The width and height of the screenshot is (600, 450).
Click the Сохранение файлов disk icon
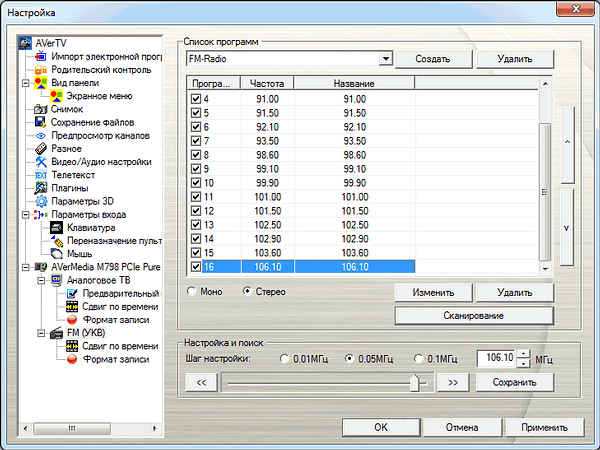tap(41, 122)
